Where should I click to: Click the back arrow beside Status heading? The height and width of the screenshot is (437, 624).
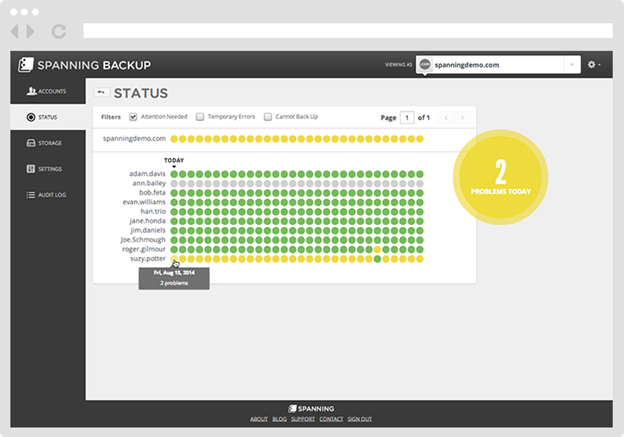coord(101,92)
